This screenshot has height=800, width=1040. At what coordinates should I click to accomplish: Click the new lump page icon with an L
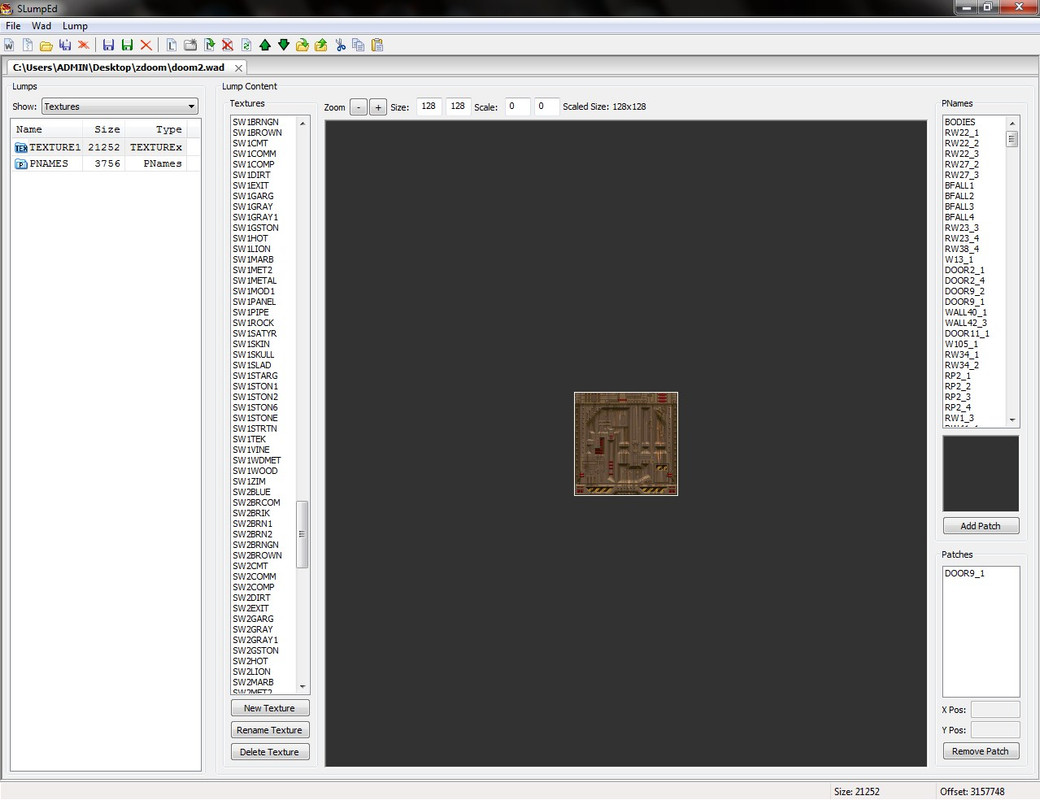pyautogui.click(x=171, y=45)
